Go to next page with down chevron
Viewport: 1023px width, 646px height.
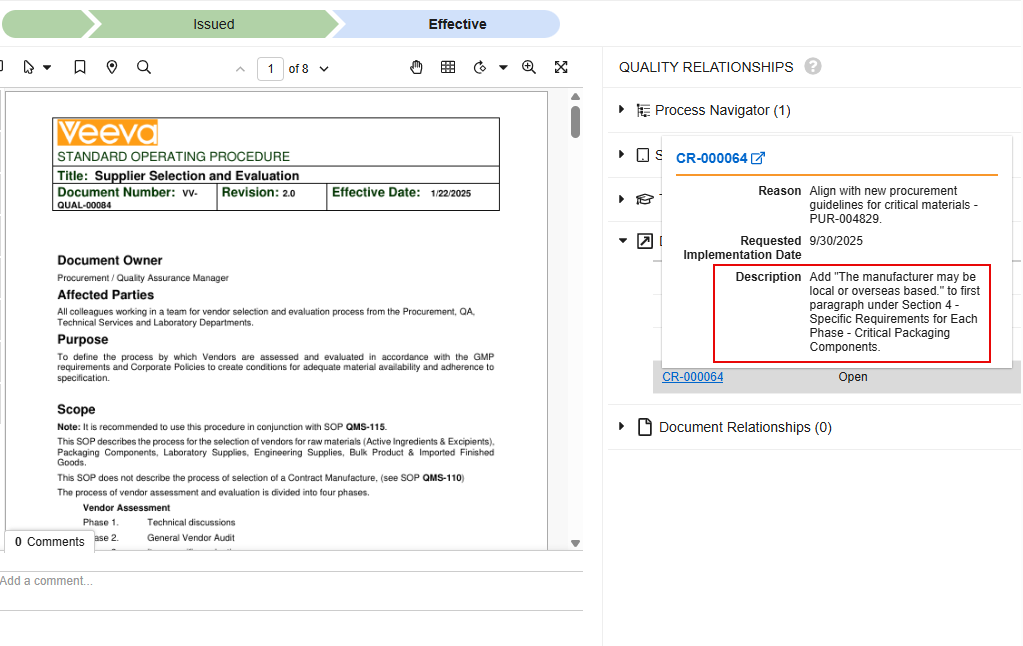(x=323, y=69)
